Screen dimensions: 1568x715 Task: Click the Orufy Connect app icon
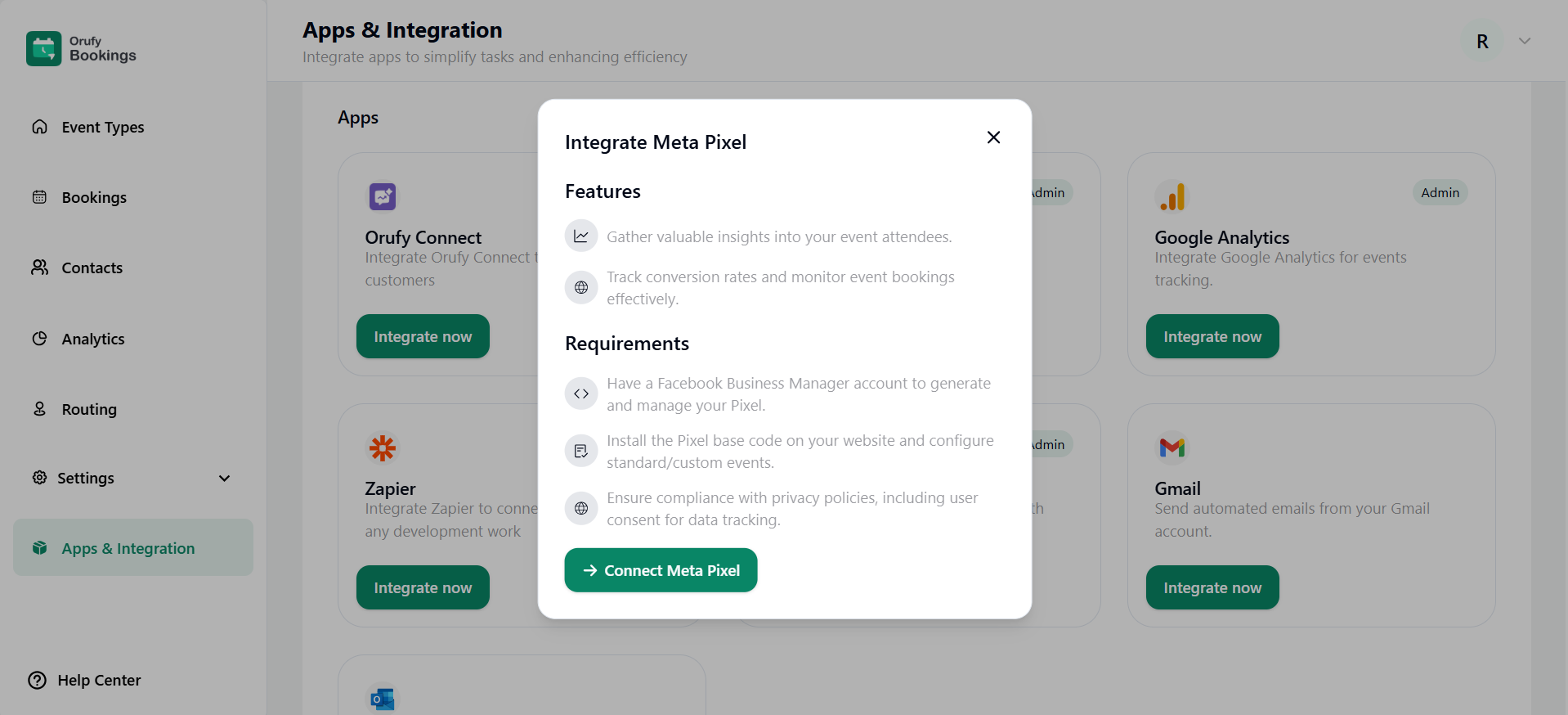coord(382,196)
